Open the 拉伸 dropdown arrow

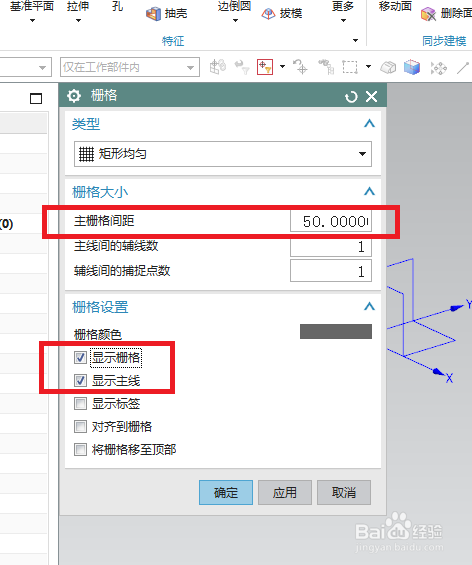[x=78, y=21]
